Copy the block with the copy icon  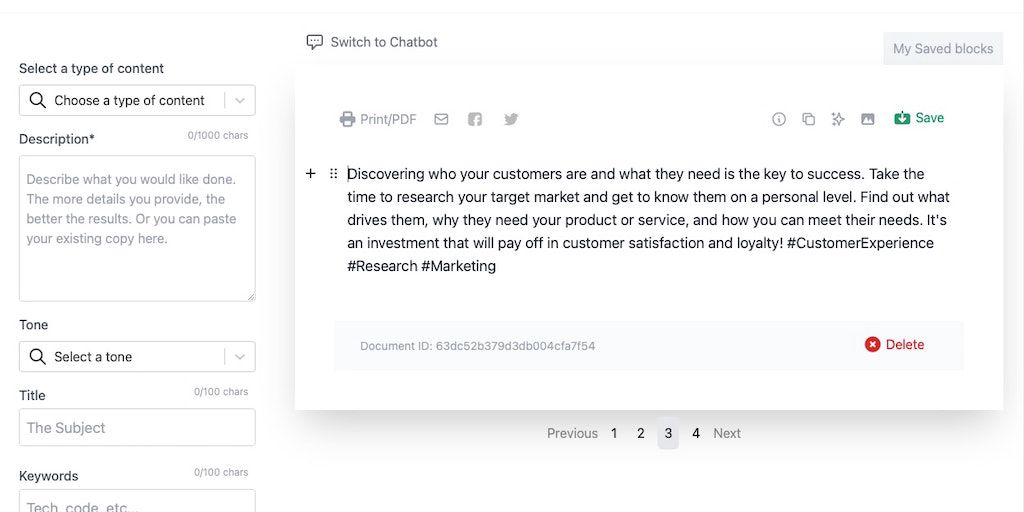coord(808,119)
